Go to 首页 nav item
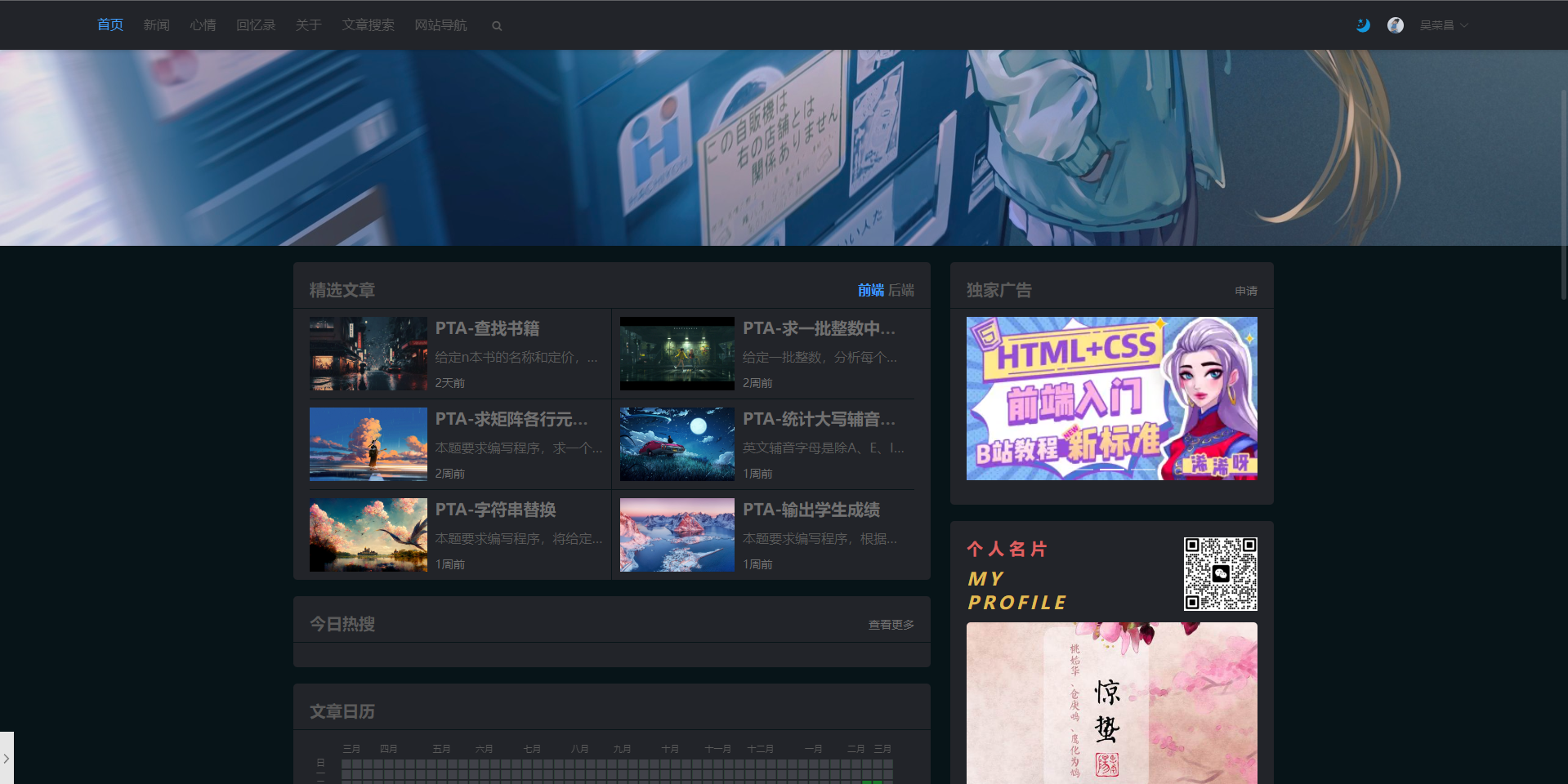The image size is (1568, 784). [x=110, y=25]
